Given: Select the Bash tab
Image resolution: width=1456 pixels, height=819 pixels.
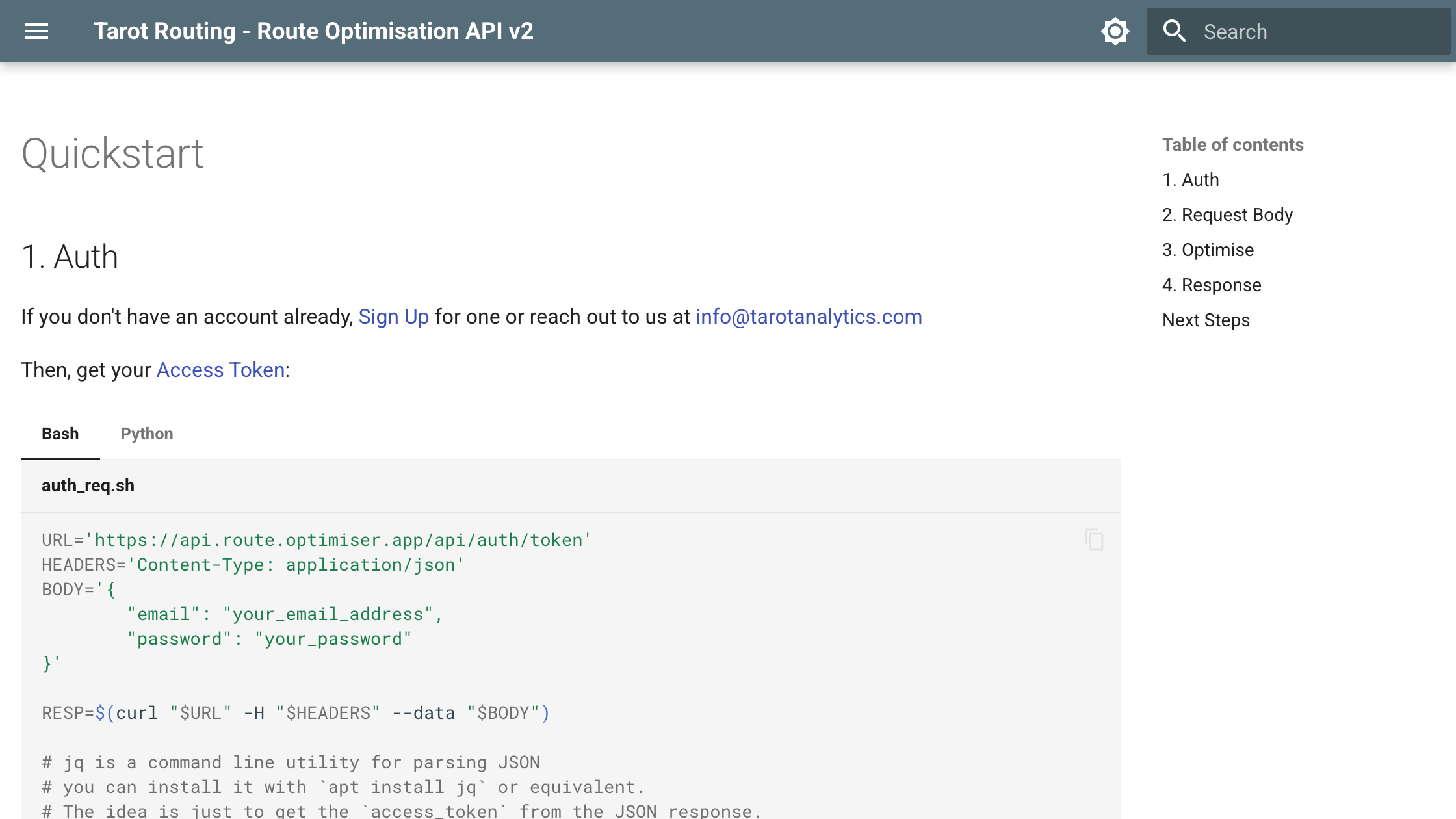Looking at the screenshot, I should [60, 434].
